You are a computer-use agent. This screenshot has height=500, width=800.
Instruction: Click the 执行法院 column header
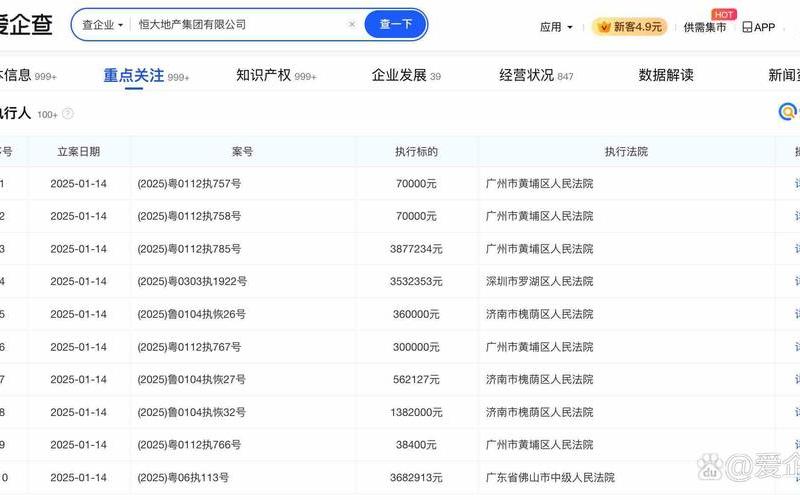(626, 152)
